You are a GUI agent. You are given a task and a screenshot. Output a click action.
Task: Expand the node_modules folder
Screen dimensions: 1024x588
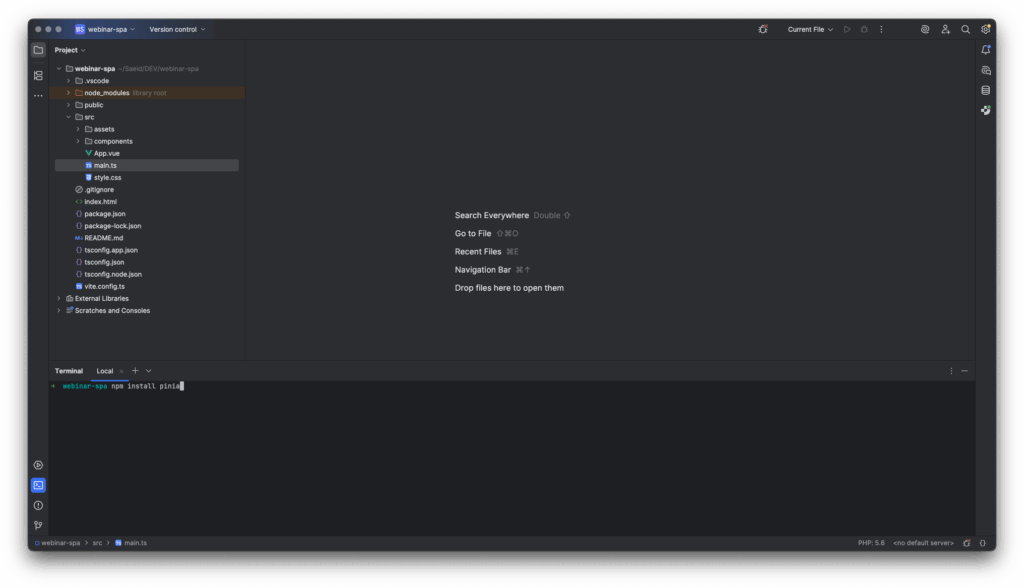point(68,93)
